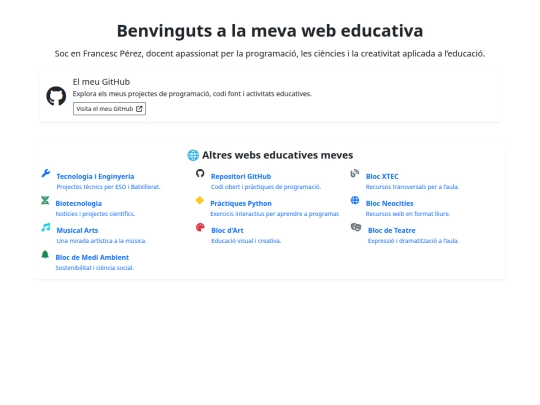Image resolution: width=540 pixels, height=405 pixels.
Task: Click text 'Codi obert i pràctiques de programació.'
Action: (x=266, y=187)
